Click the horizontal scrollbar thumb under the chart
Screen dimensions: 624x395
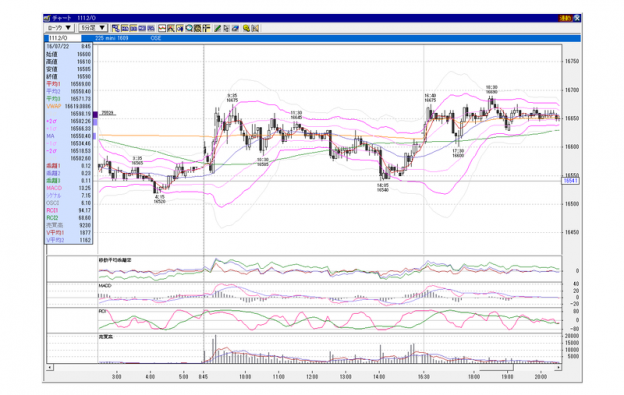click(497, 368)
